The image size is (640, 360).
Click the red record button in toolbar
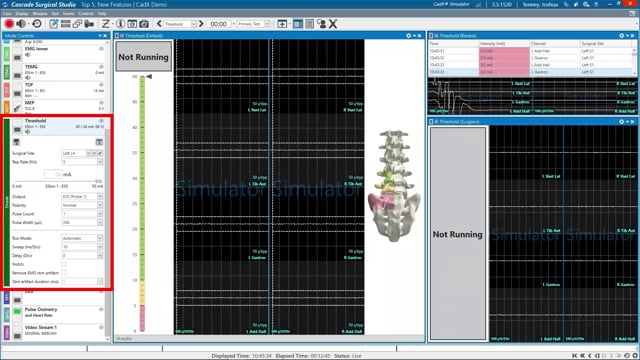pos(9,24)
